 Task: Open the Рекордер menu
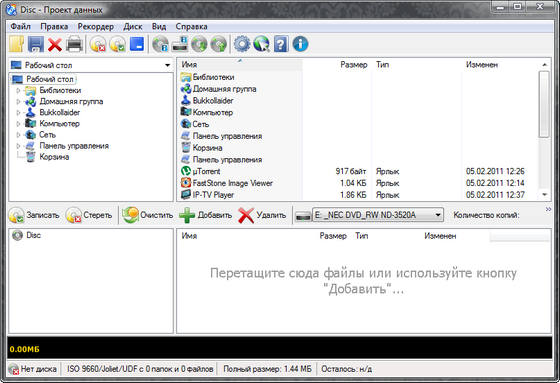pyautogui.click(x=96, y=27)
